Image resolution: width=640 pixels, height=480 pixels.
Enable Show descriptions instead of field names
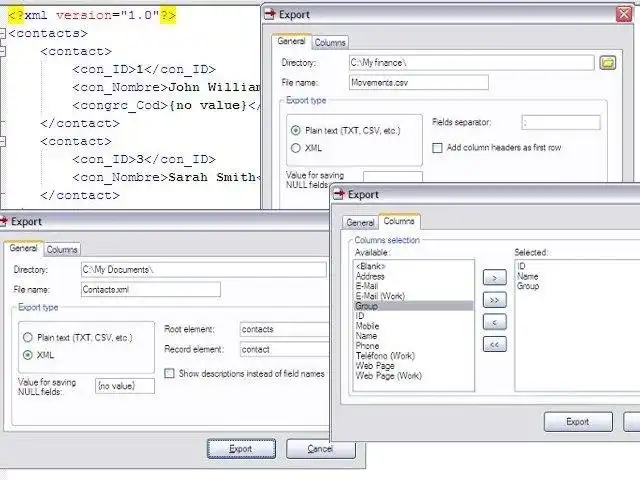[x=169, y=373]
